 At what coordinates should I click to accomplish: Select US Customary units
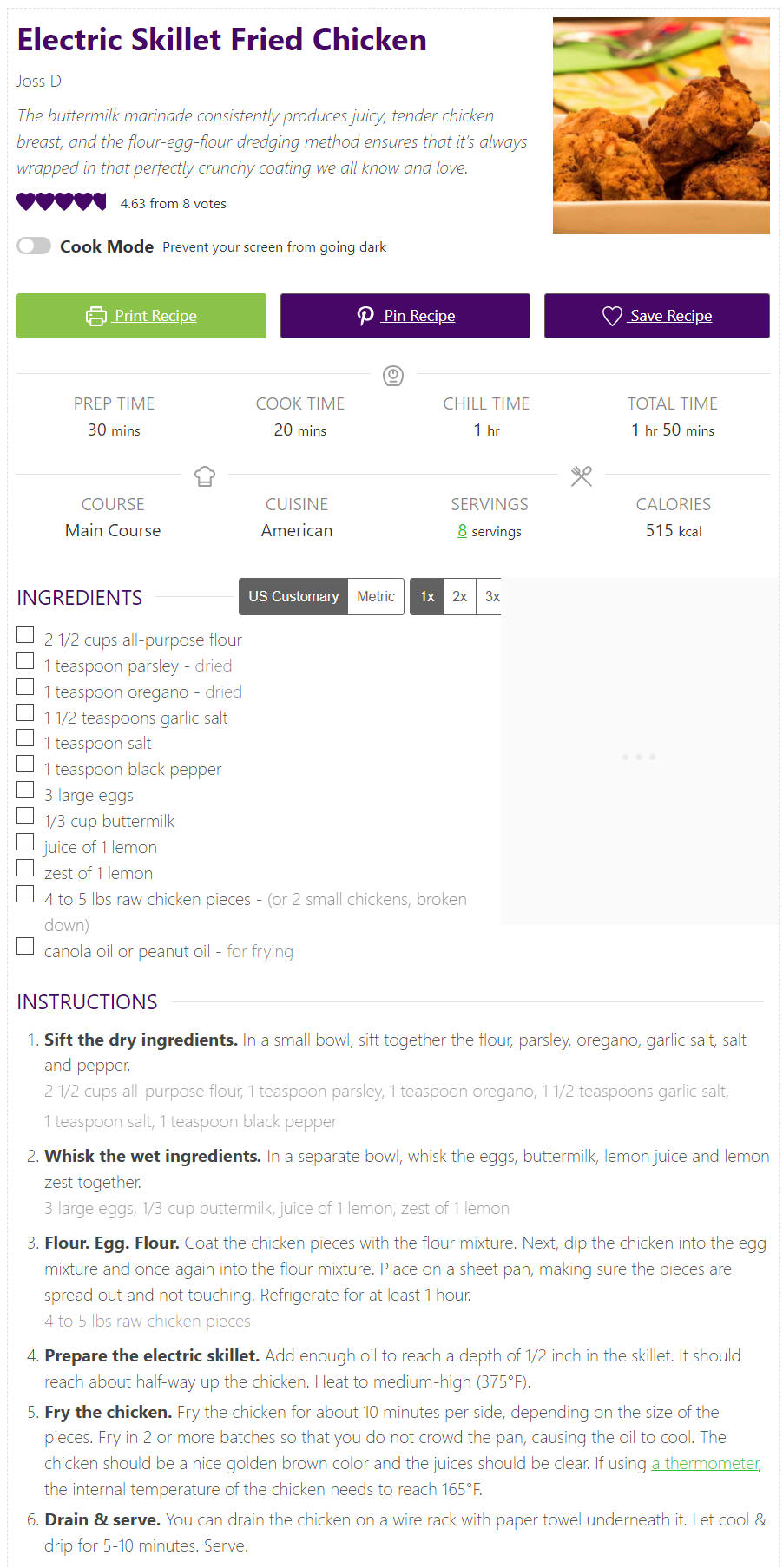pyautogui.click(x=293, y=596)
